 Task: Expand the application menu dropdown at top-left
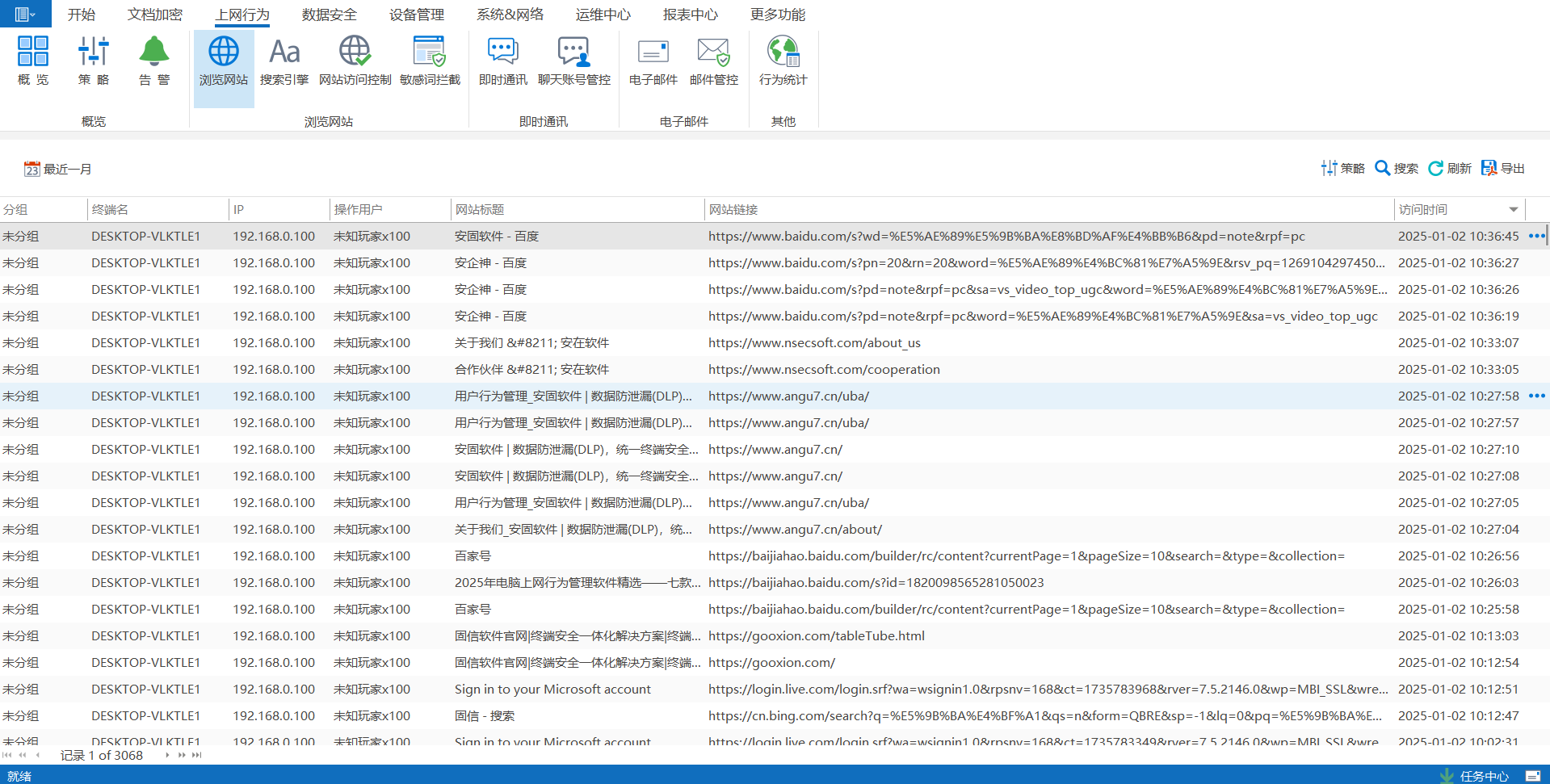[x=25, y=14]
